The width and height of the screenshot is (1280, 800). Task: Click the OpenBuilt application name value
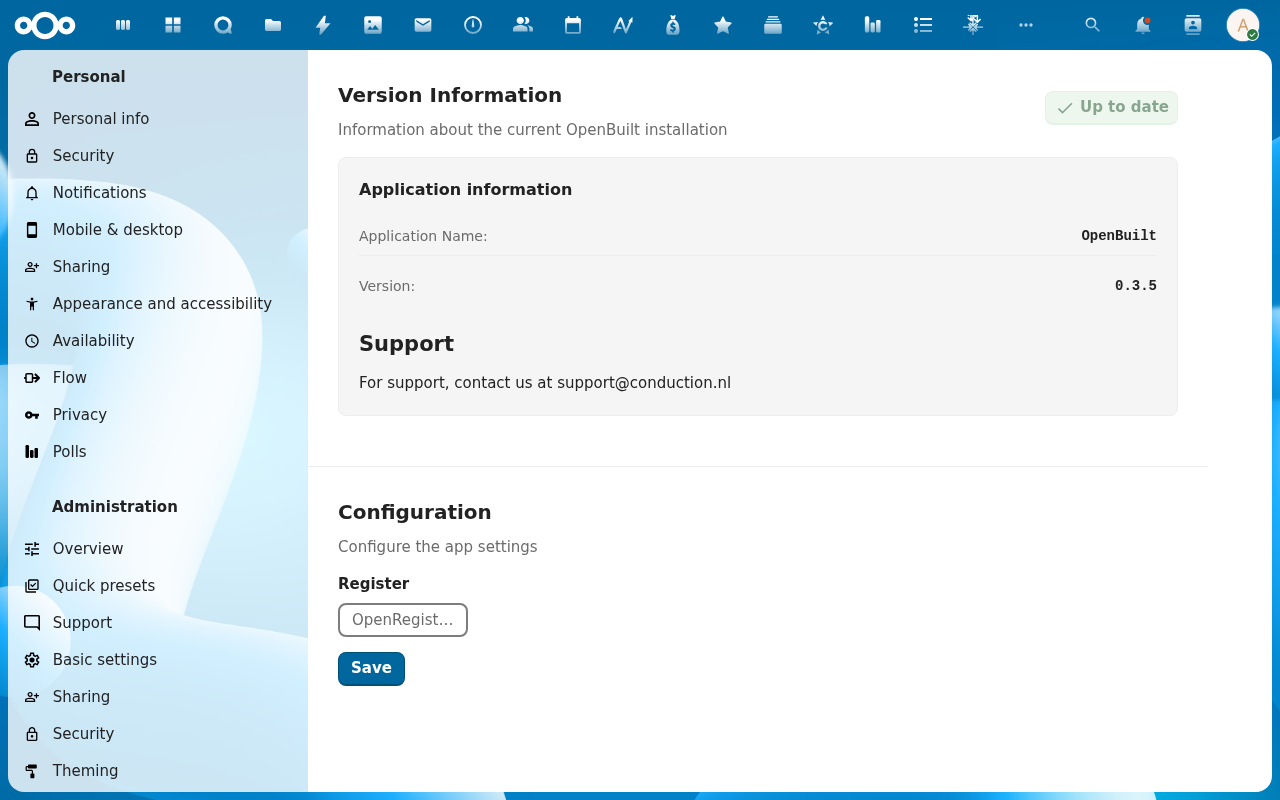[1119, 236]
